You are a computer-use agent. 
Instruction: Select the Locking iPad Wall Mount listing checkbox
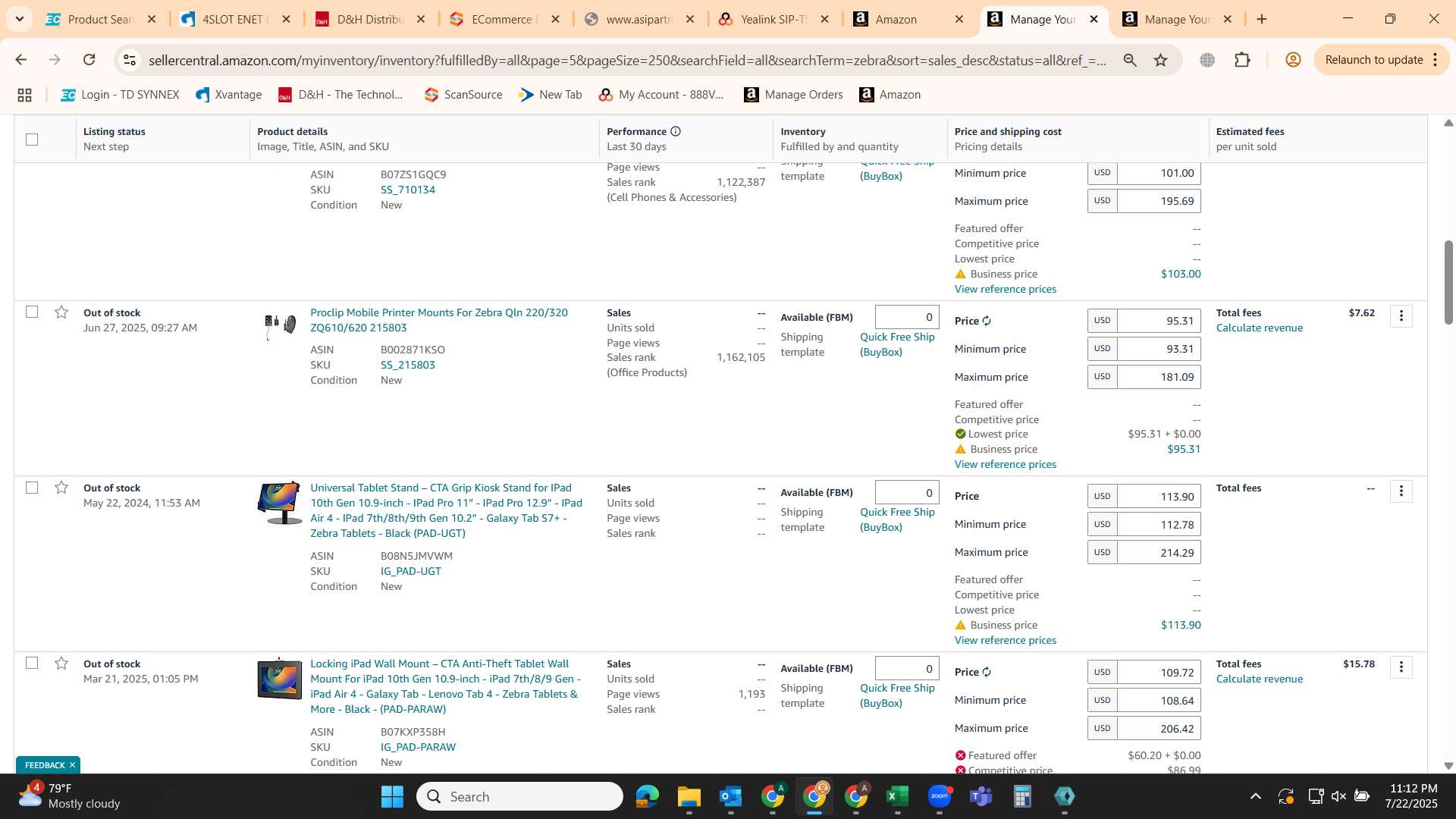pos(32,663)
